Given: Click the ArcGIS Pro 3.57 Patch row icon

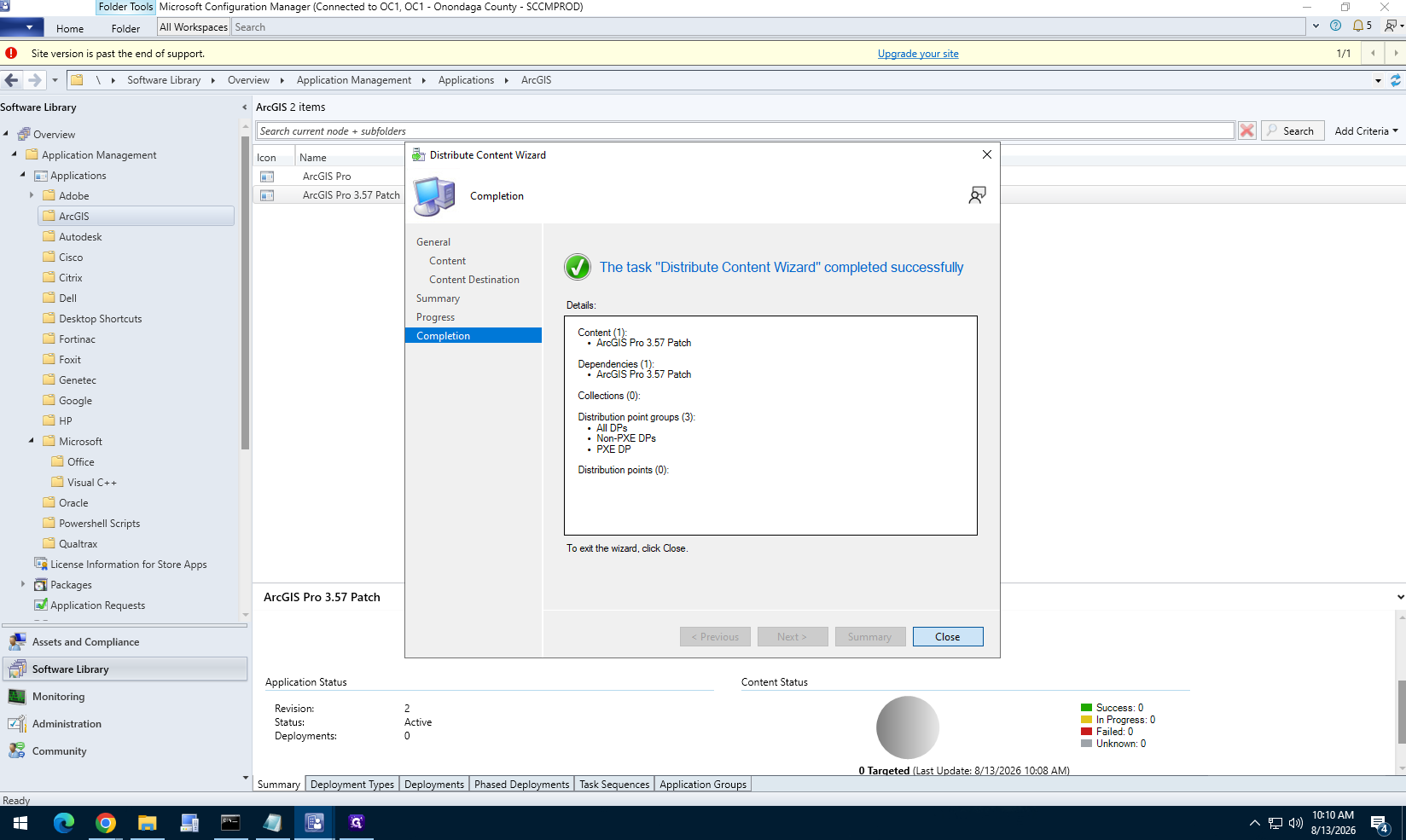Looking at the screenshot, I should (267, 195).
